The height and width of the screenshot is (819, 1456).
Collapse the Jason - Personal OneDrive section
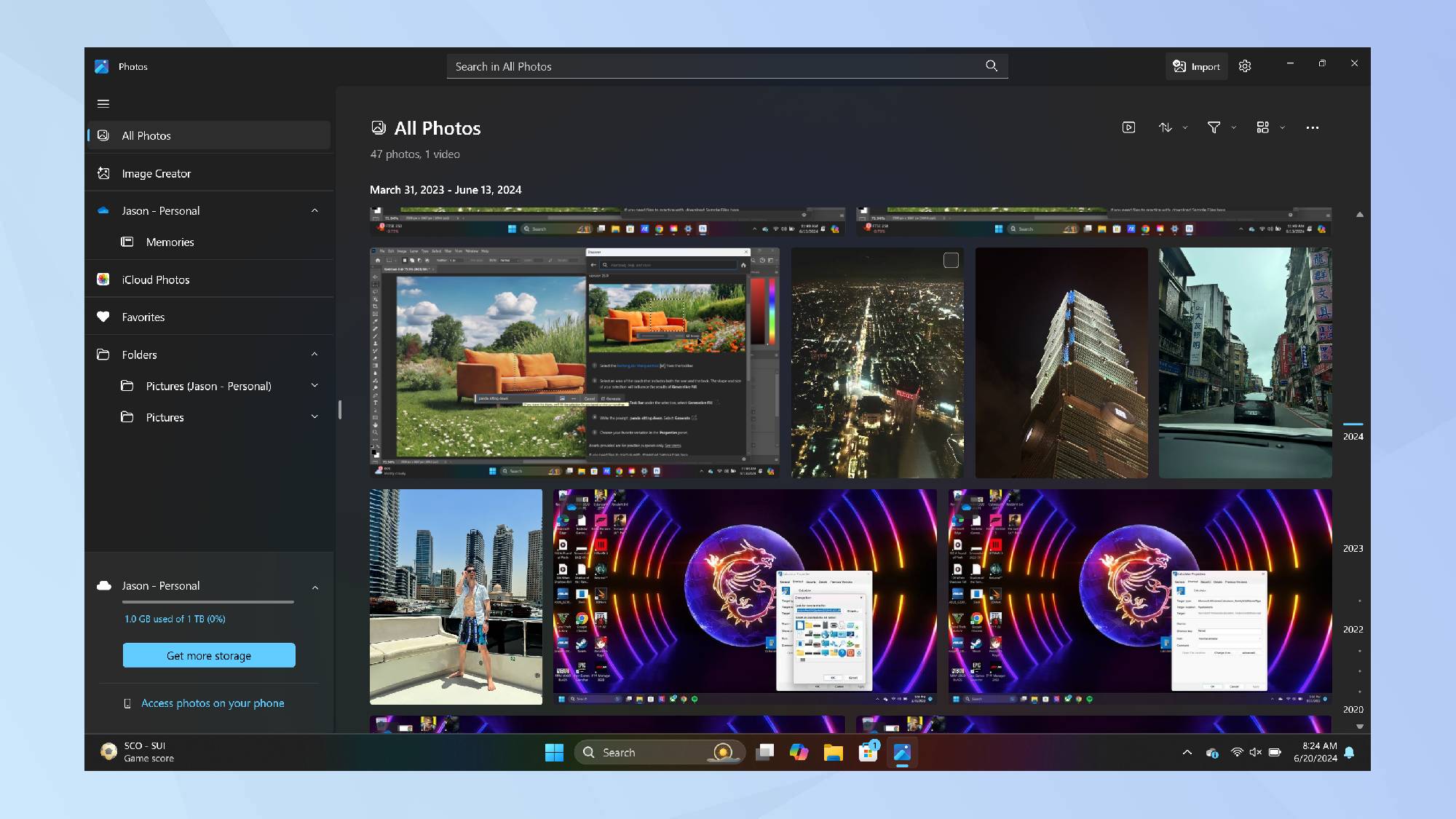coord(314,210)
